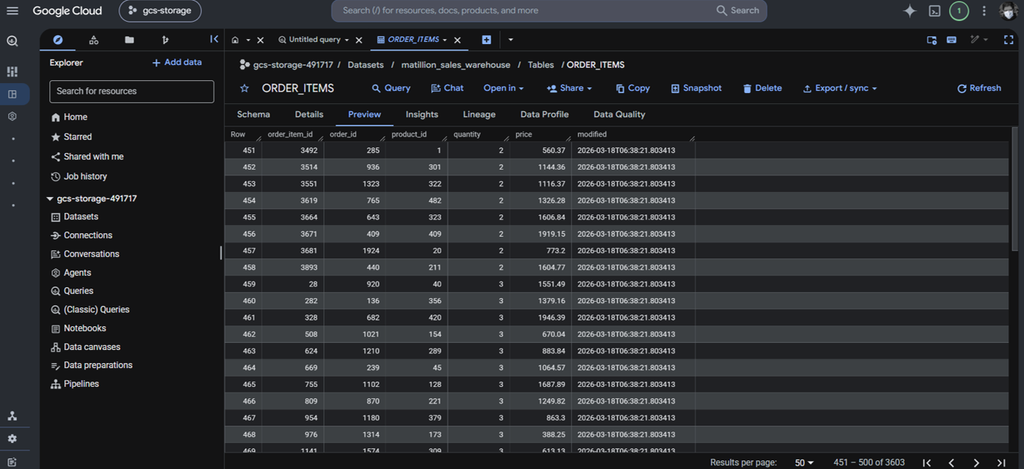The image size is (1024, 469).
Task: Open the home tab dropdown arrow
Action: (x=248, y=40)
